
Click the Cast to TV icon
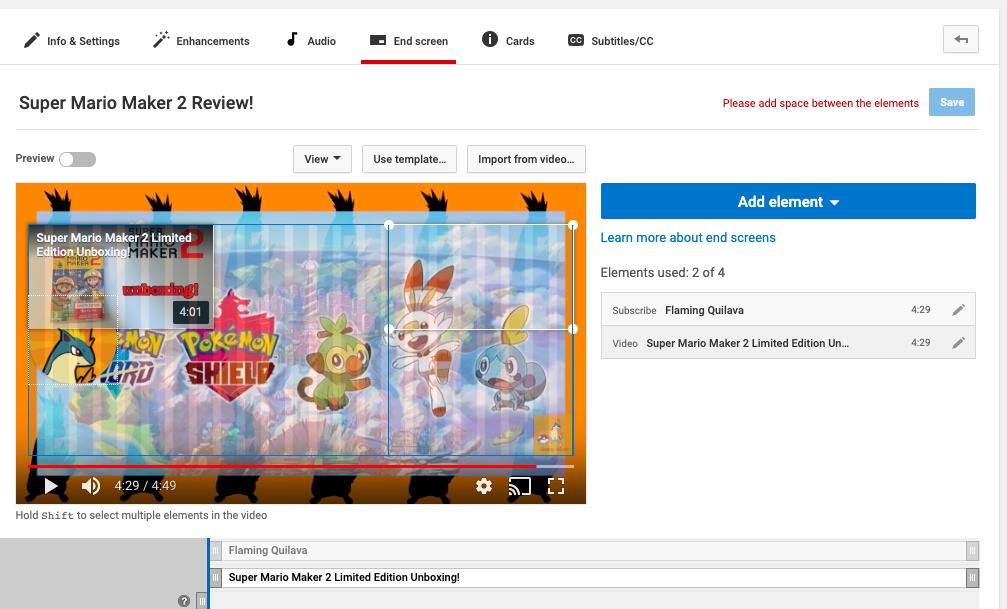point(520,486)
